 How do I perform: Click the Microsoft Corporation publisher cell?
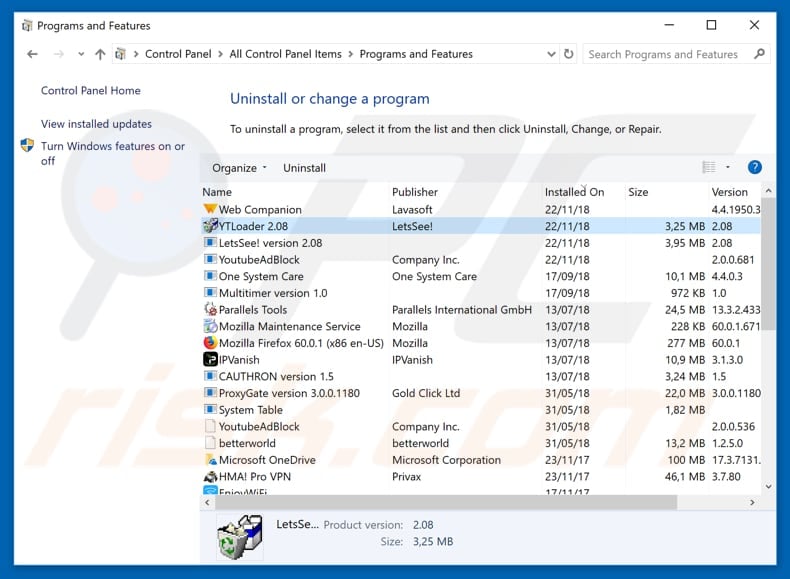(x=446, y=460)
